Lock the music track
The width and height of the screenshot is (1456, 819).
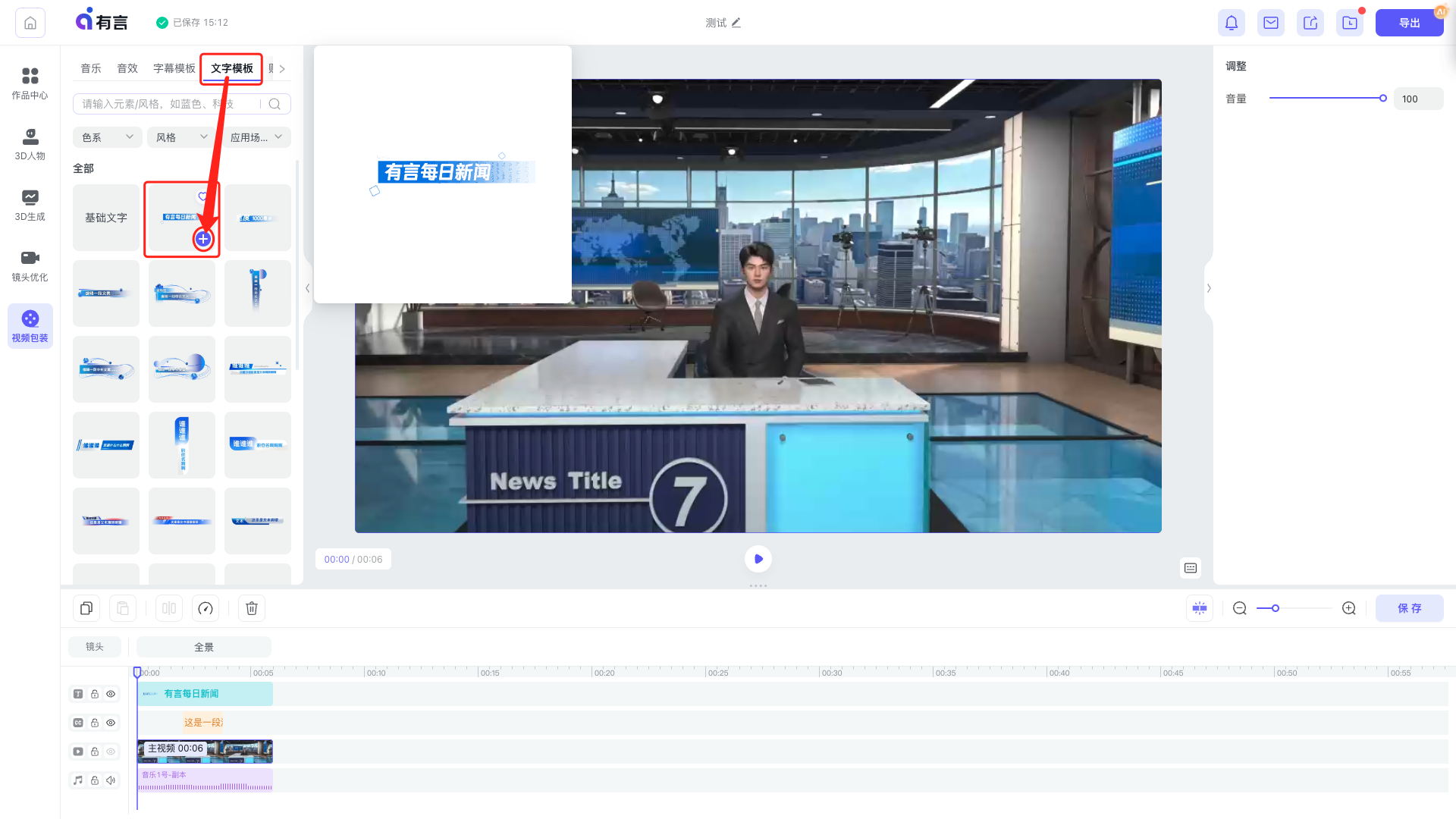(95, 780)
